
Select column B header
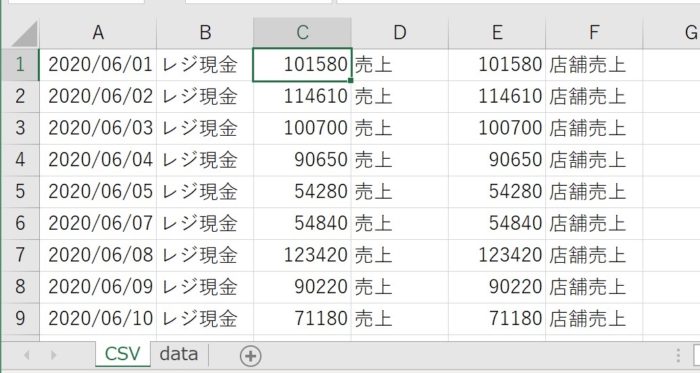(205, 33)
